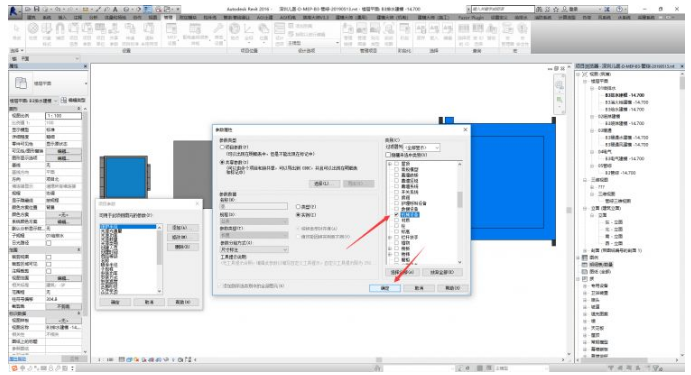This screenshot has width=691, height=375.
Task: Click the zoom region icon in navigation bar
Action: [560, 100]
